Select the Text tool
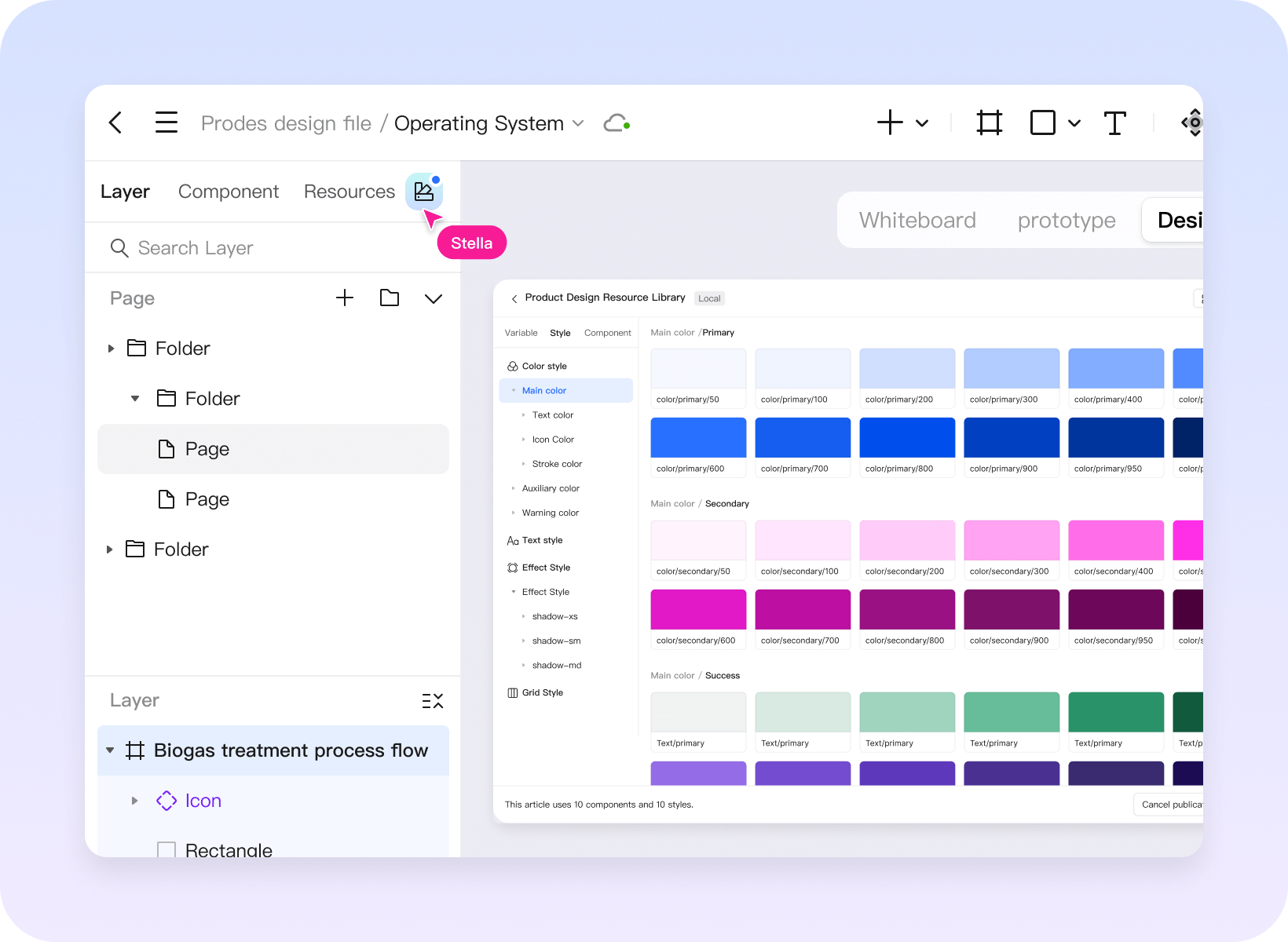This screenshot has width=1288, height=942. [1114, 123]
